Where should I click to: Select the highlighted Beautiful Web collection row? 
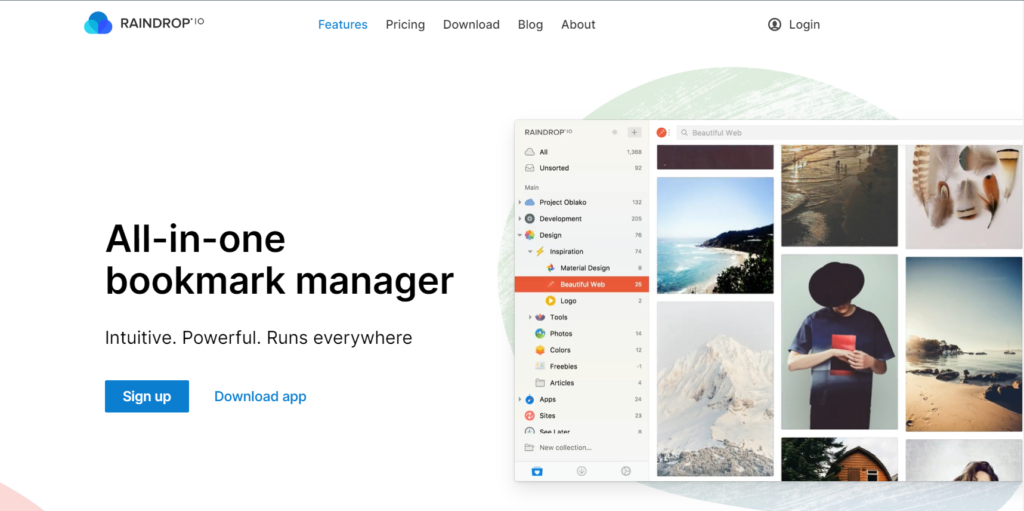click(582, 284)
